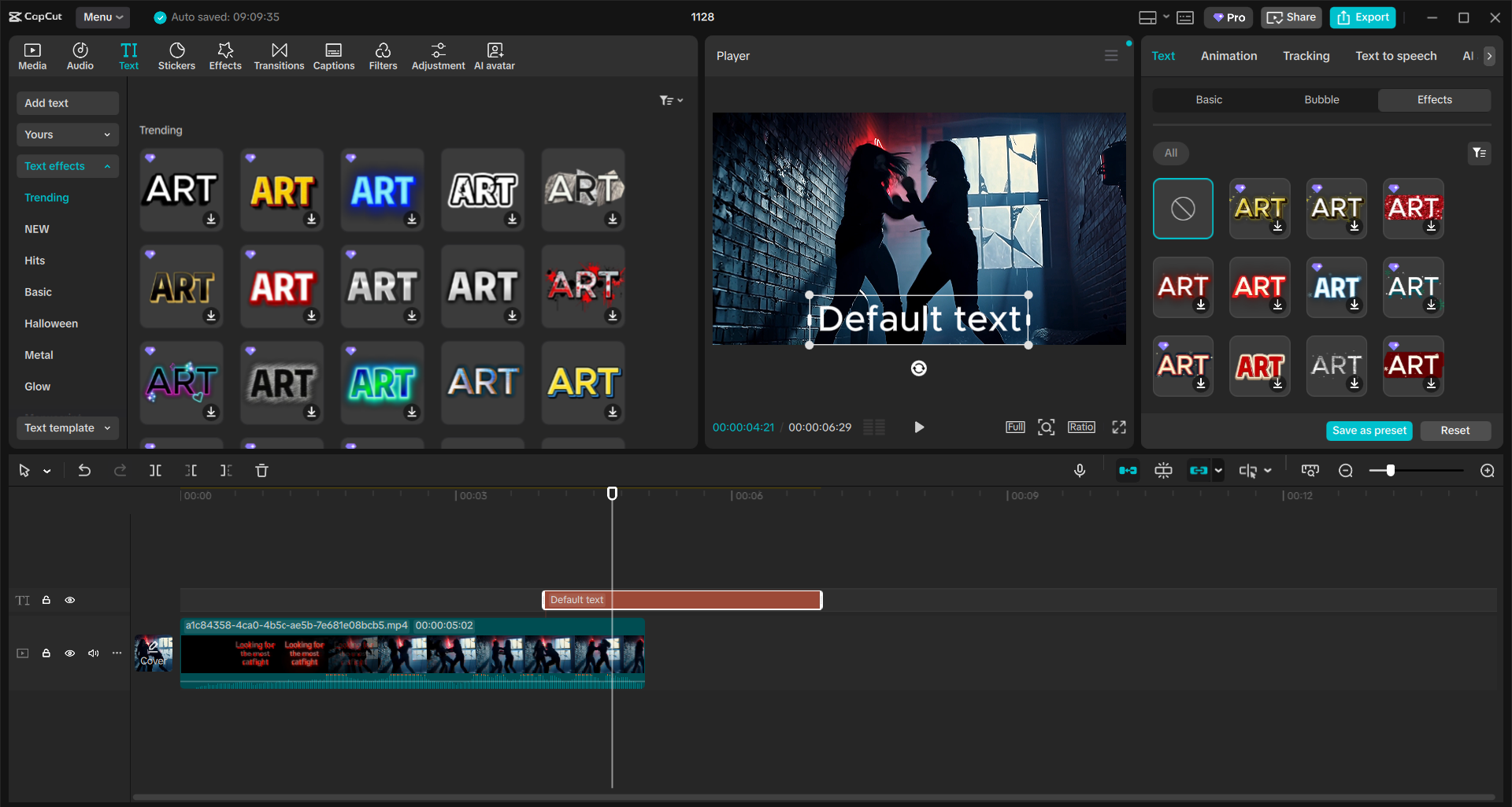Switch to the Animation tab
1512x807 pixels.
(x=1228, y=55)
